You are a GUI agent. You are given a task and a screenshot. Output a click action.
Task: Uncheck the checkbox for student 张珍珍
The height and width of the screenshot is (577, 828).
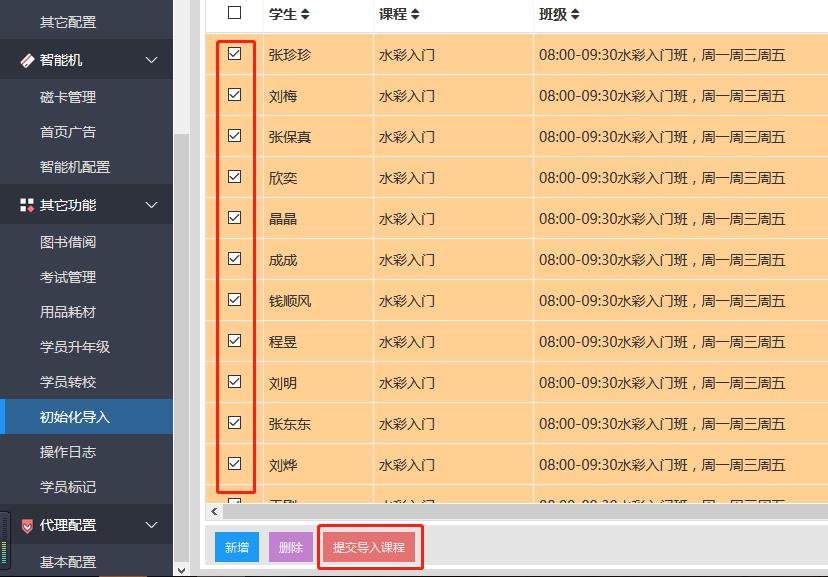[235, 54]
